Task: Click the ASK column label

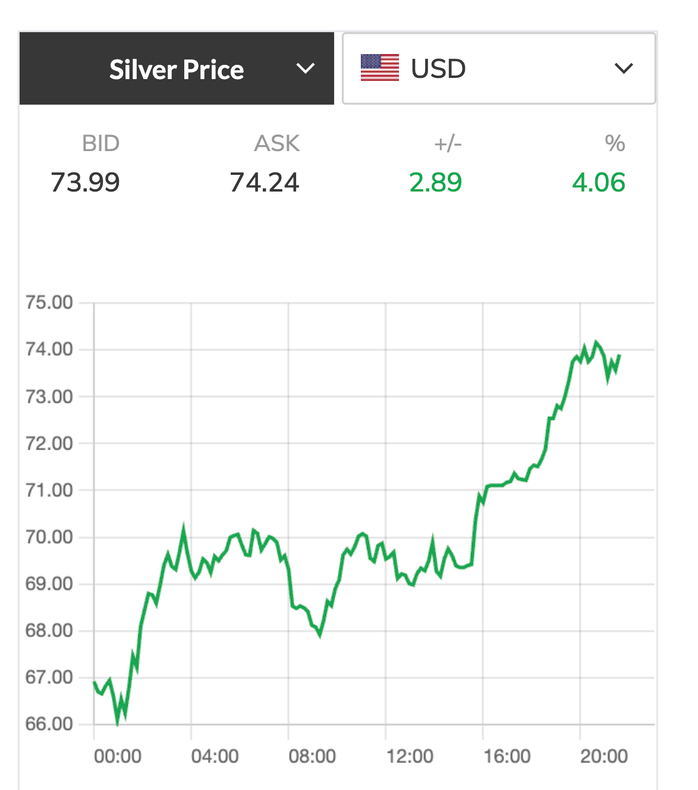Action: pyautogui.click(x=277, y=144)
